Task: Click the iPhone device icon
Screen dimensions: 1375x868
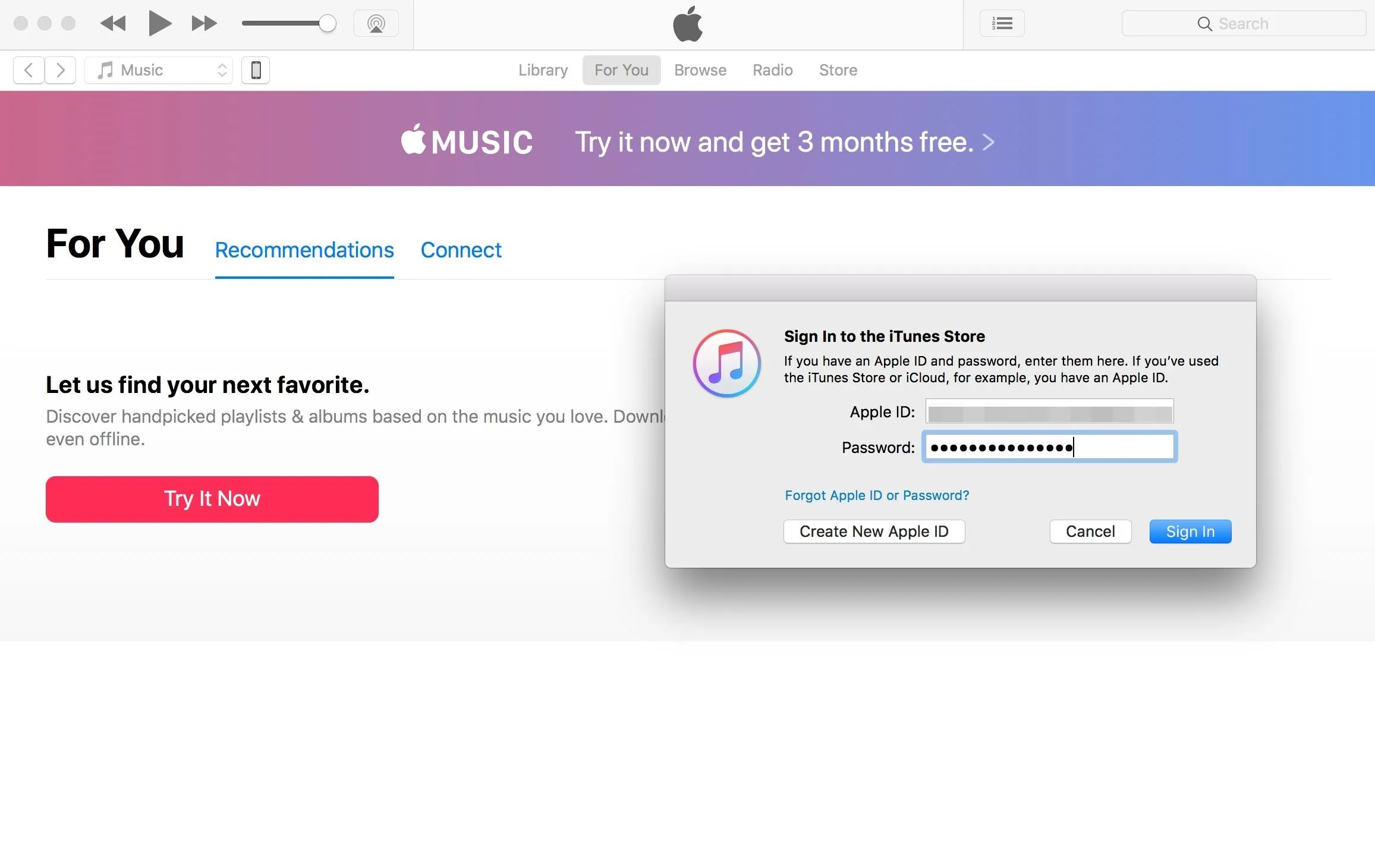Action: click(256, 70)
